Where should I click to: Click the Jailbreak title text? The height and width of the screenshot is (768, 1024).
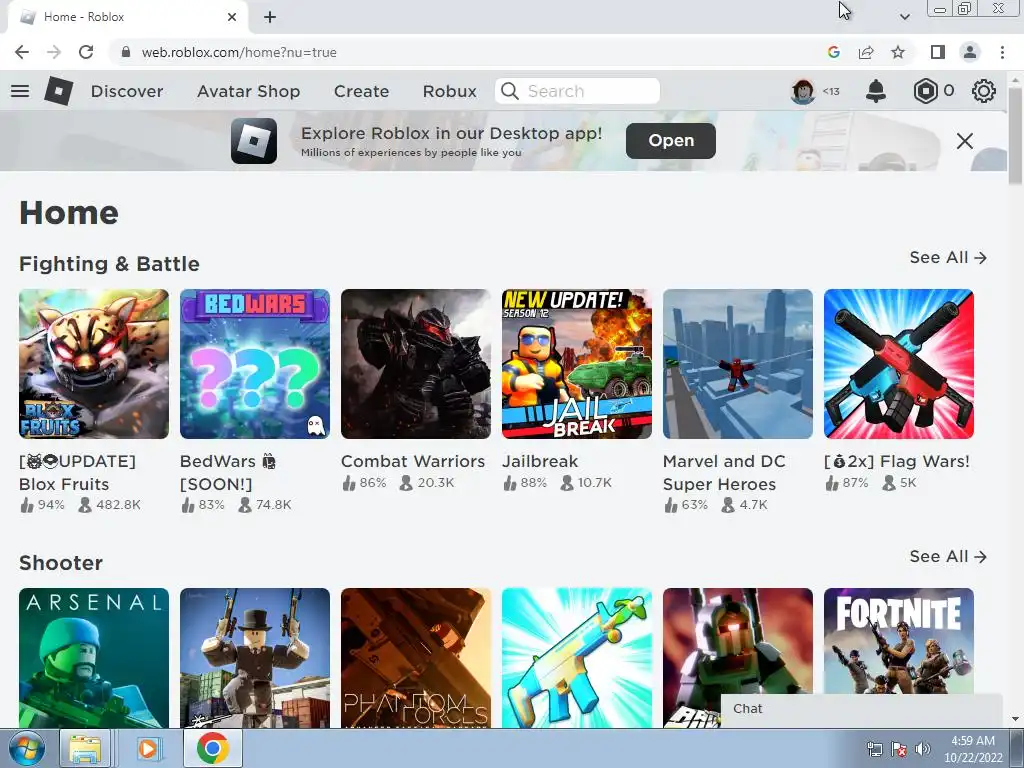click(x=540, y=461)
